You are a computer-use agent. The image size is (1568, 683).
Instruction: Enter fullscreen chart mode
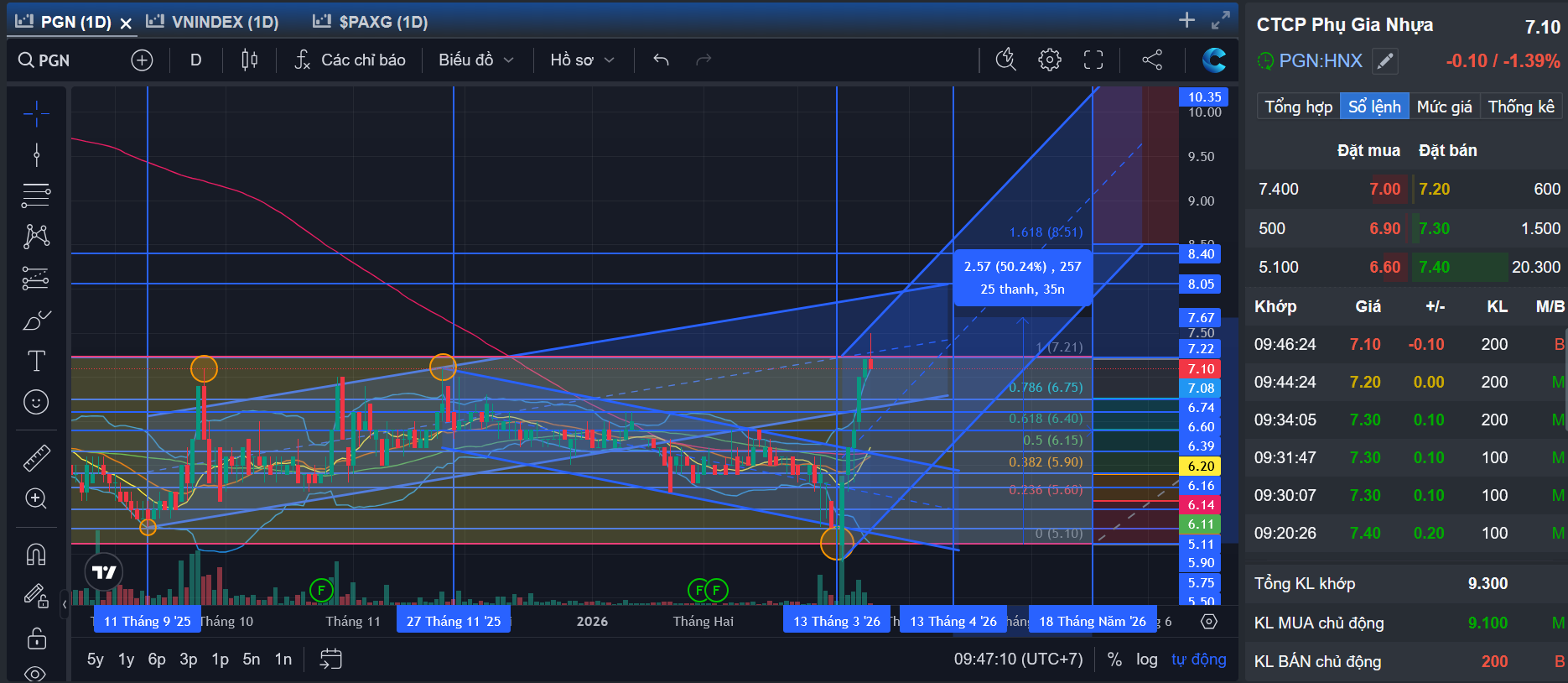1093,60
